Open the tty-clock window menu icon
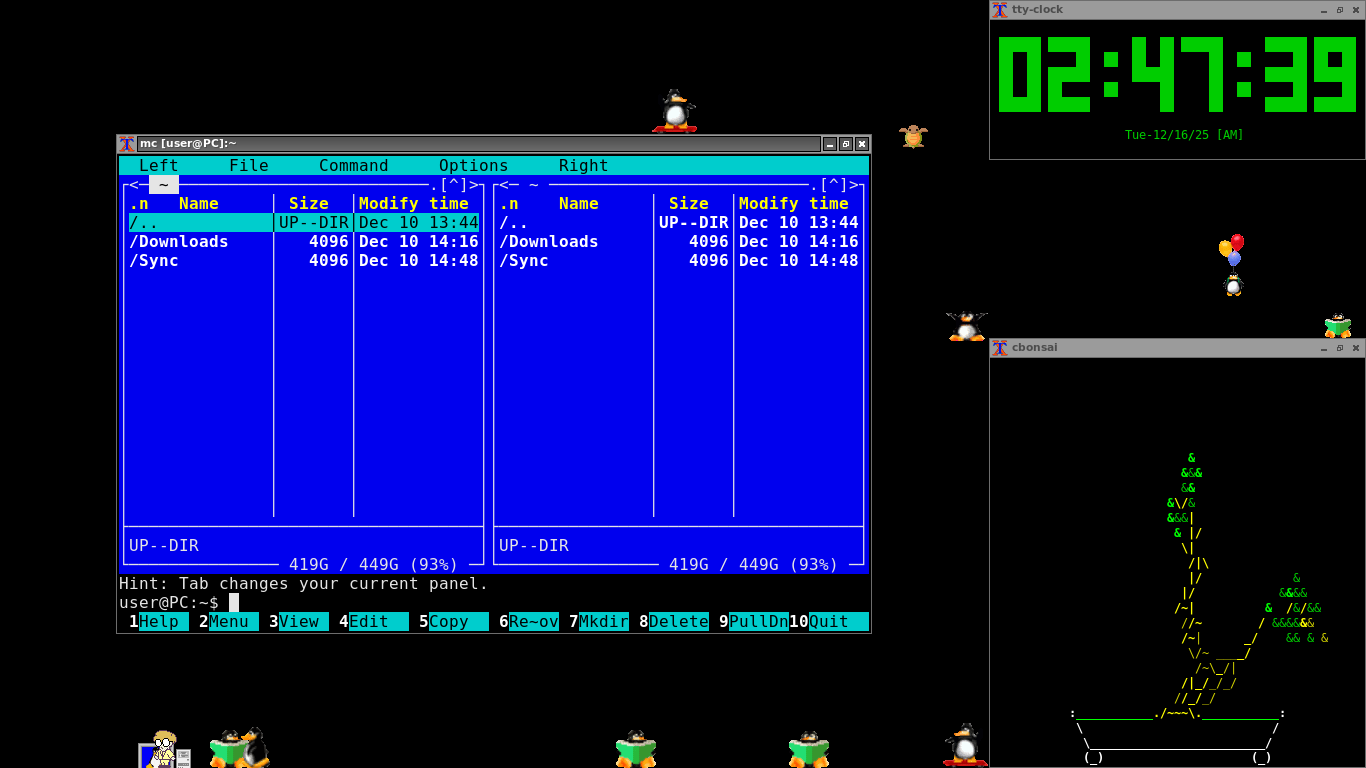The width and height of the screenshot is (1366, 768). pyautogui.click(x=999, y=10)
